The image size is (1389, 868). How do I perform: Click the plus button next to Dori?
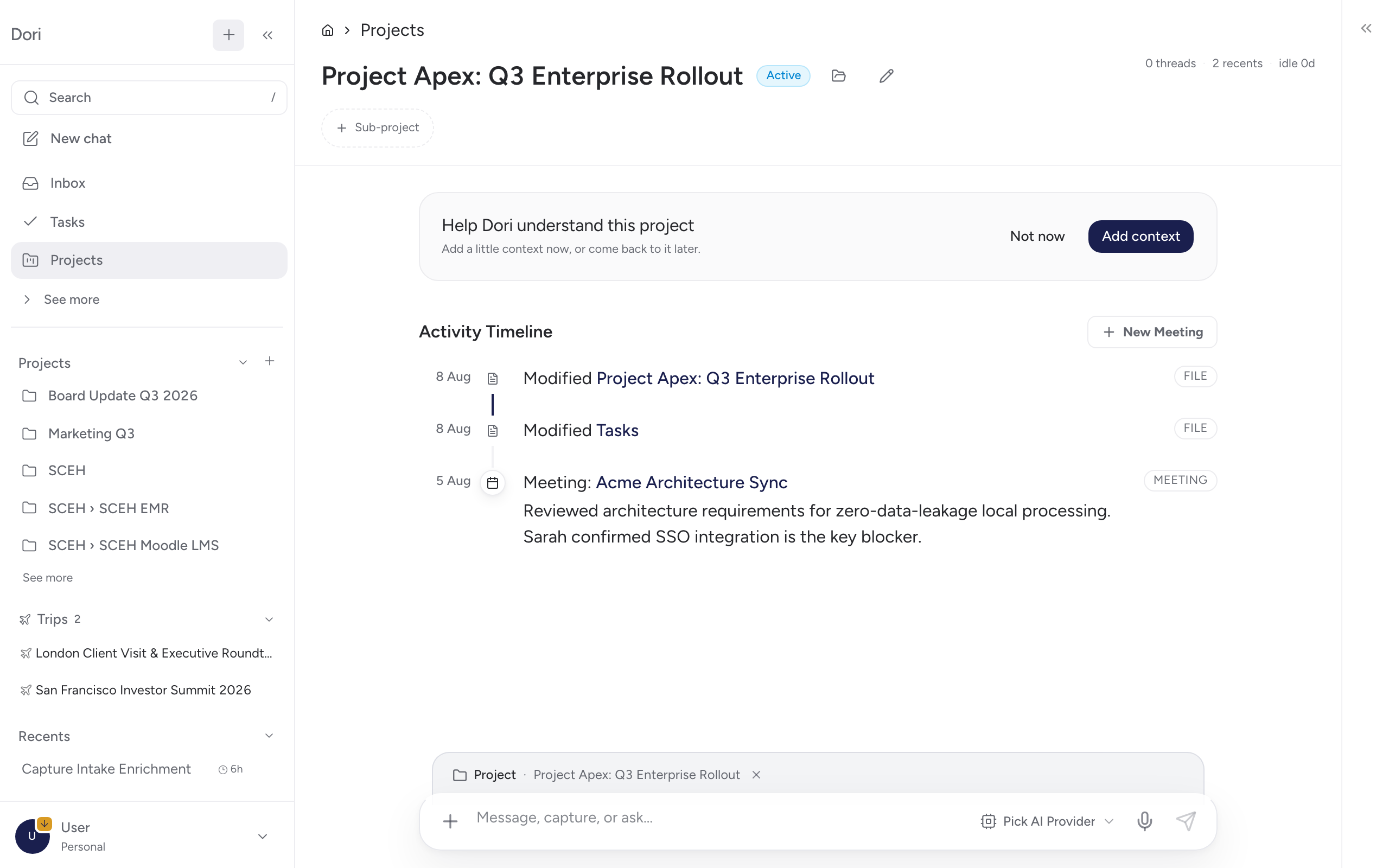point(228,35)
